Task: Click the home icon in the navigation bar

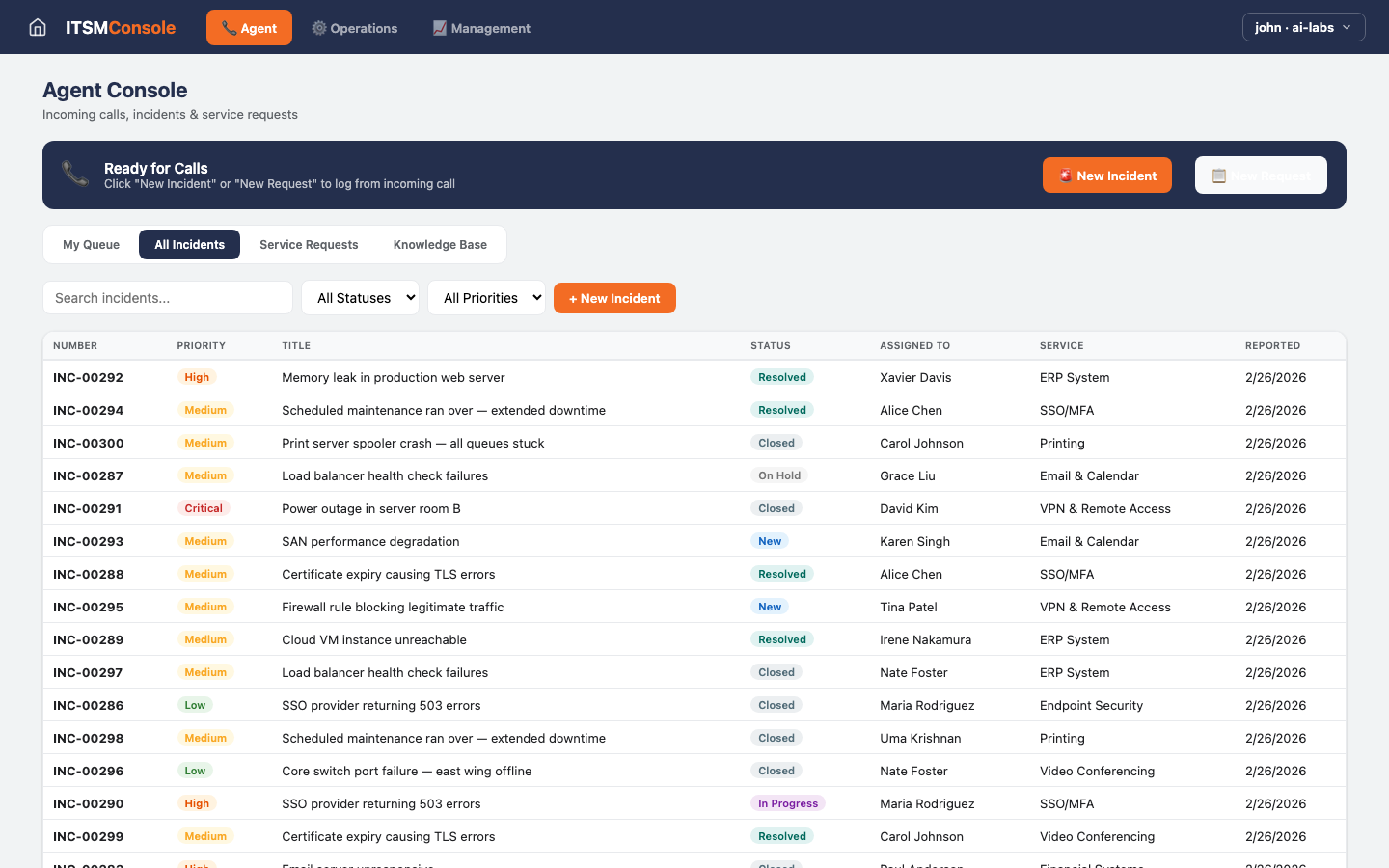Action: click(x=37, y=27)
